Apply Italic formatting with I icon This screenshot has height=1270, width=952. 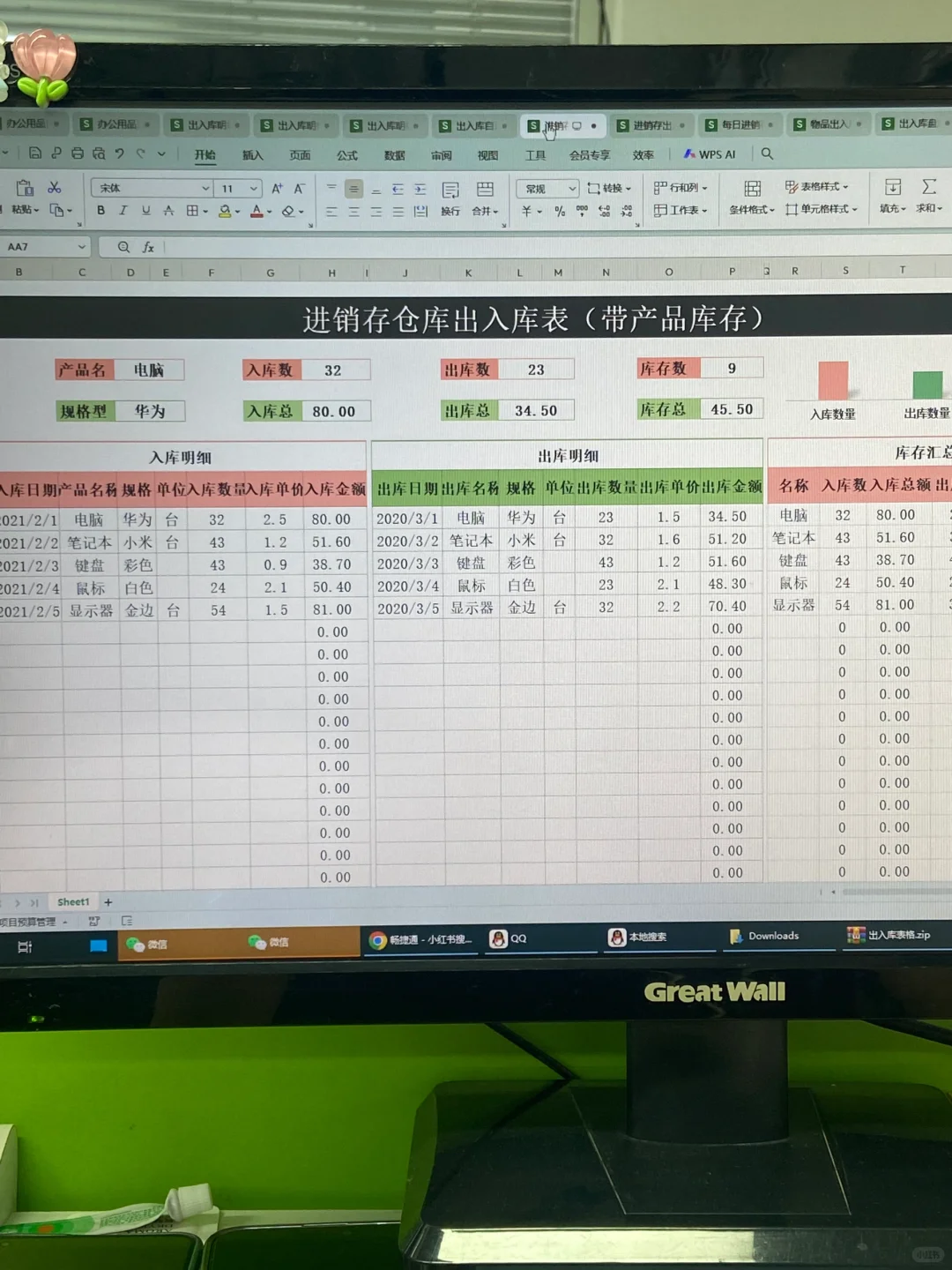[x=123, y=211]
